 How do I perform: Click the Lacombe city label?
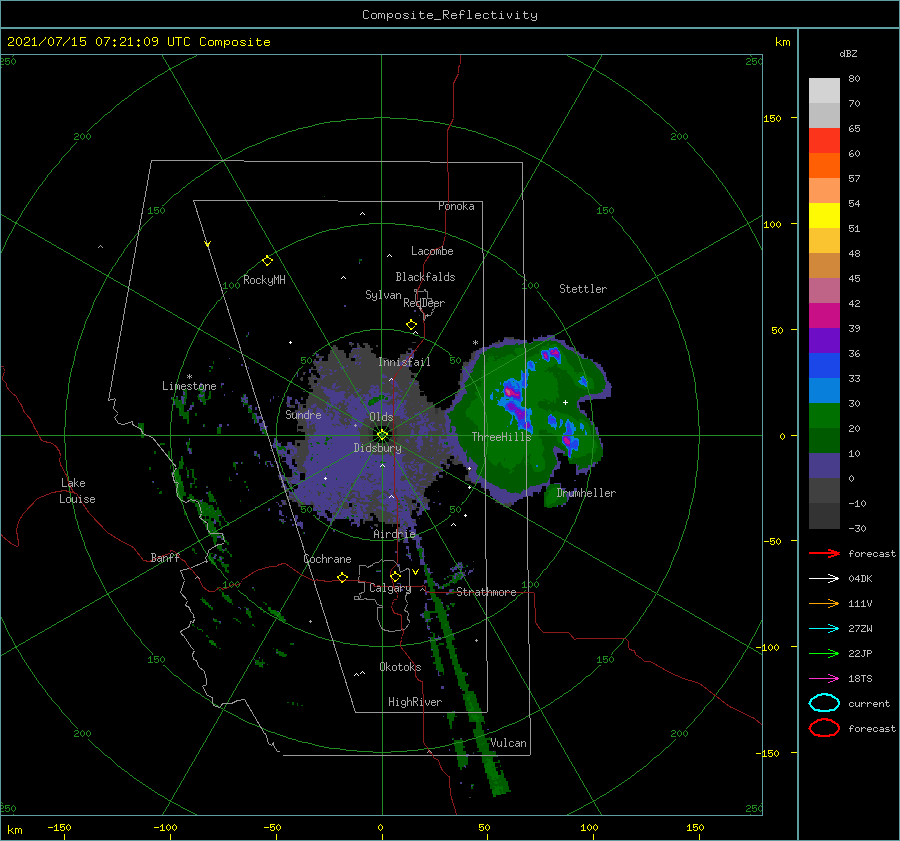pos(432,251)
